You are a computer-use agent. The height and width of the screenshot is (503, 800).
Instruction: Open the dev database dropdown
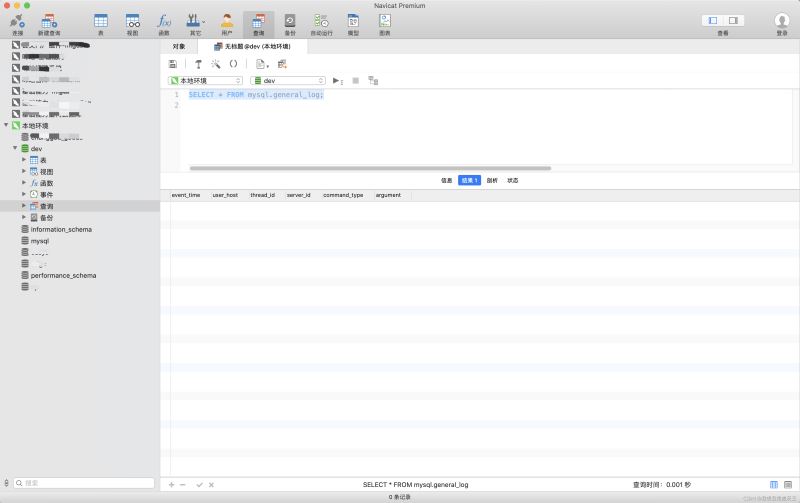(x=287, y=80)
